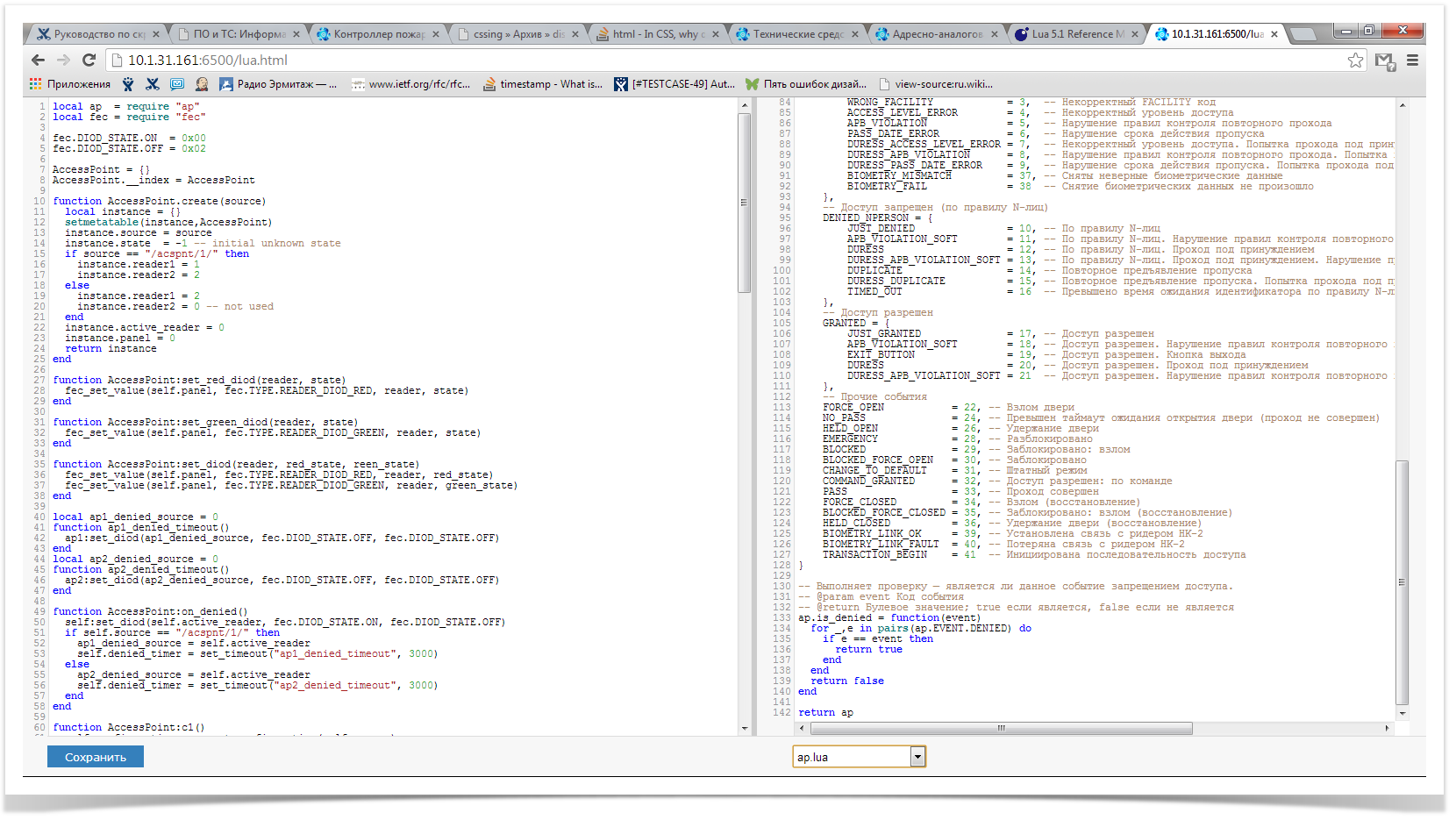1456x820 pixels.
Task: Click the browser Back arrow
Action: (x=38, y=61)
